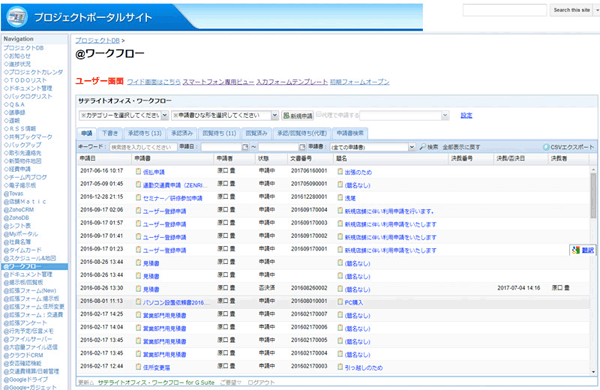
Task: Click the 申請日 start date field
Action: point(222,147)
